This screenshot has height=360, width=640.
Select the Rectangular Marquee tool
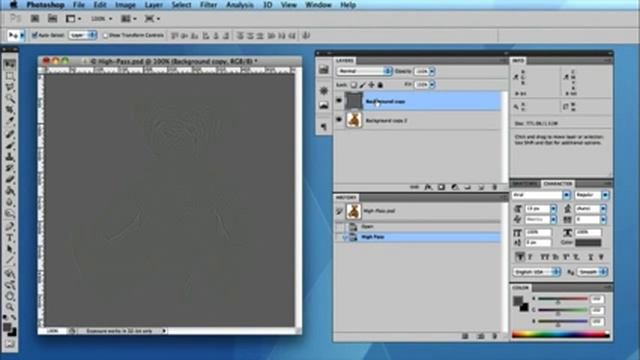pyautogui.click(x=10, y=76)
